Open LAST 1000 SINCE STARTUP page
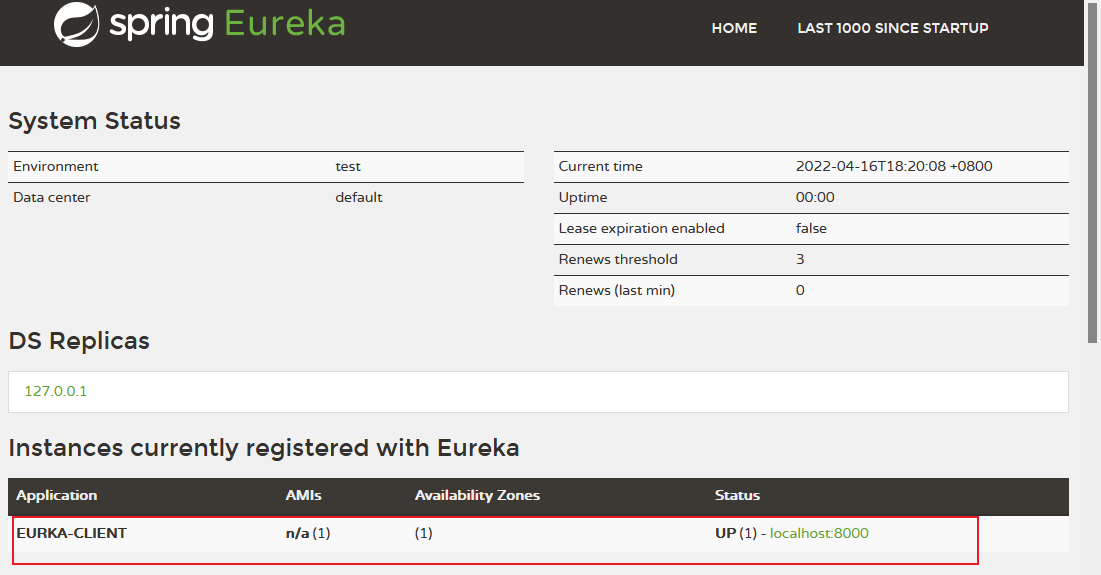Image resolution: width=1101 pixels, height=575 pixels. [x=892, y=28]
